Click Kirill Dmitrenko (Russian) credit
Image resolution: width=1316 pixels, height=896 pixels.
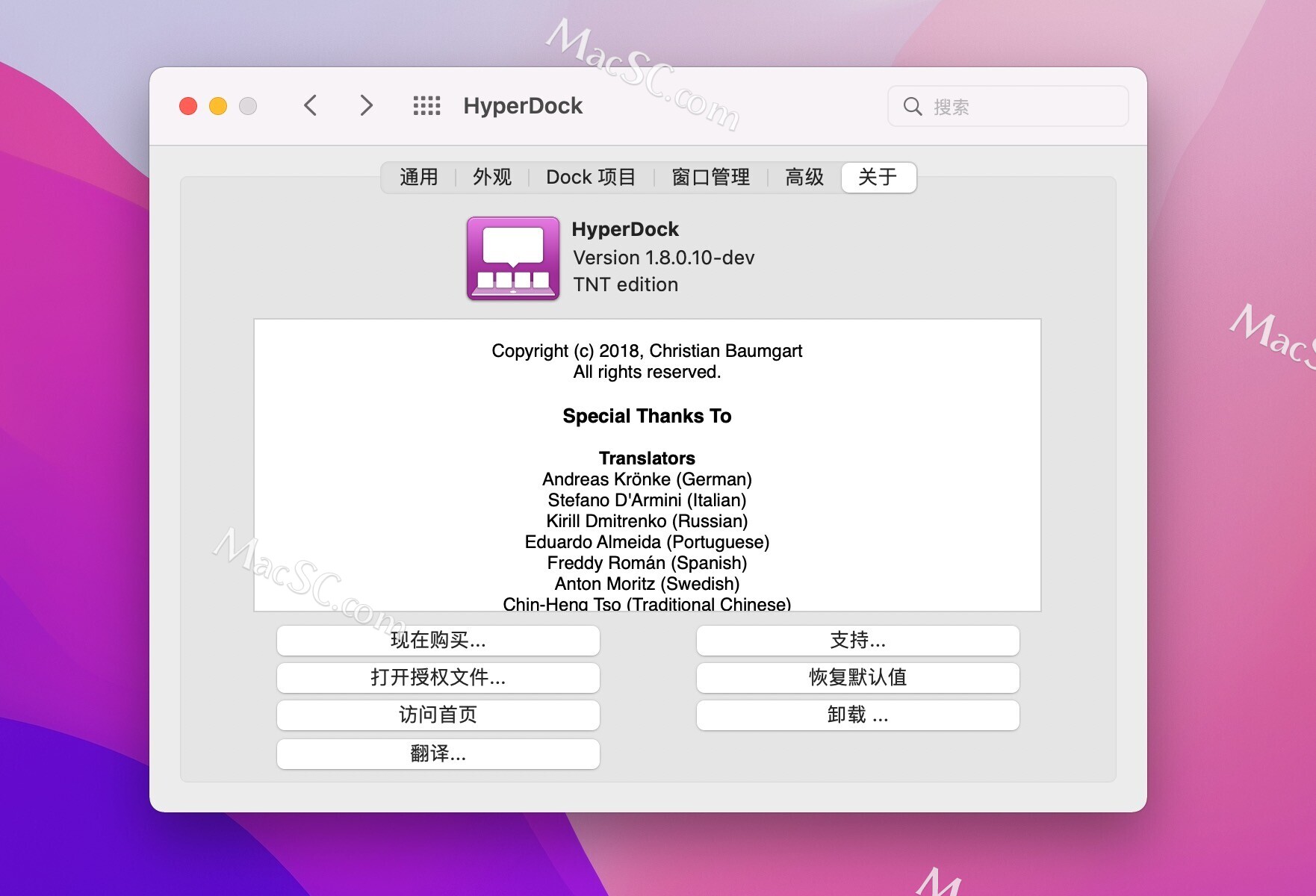(647, 521)
